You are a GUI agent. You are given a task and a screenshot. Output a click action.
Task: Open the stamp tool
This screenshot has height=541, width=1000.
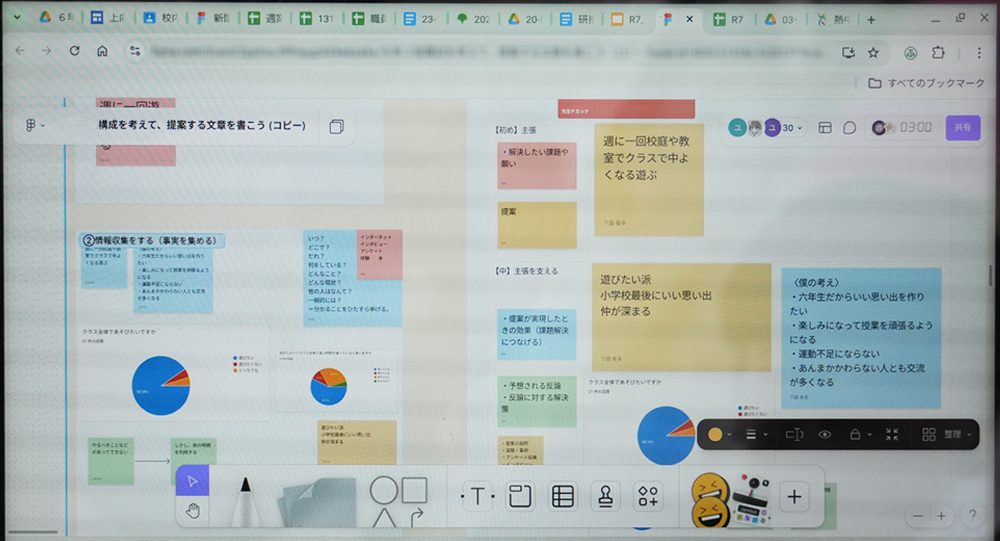(605, 496)
